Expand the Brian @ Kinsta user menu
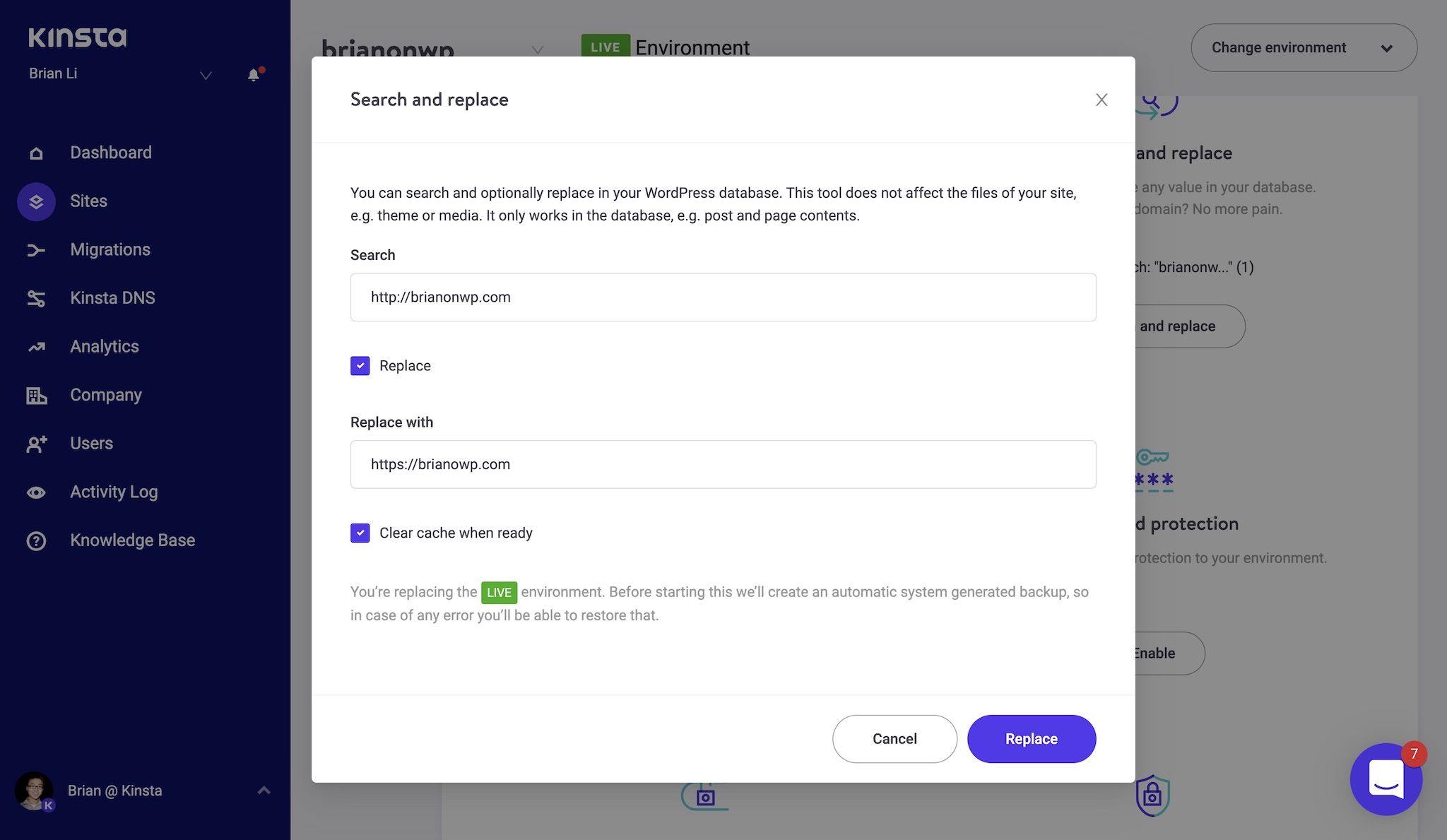 tap(264, 791)
